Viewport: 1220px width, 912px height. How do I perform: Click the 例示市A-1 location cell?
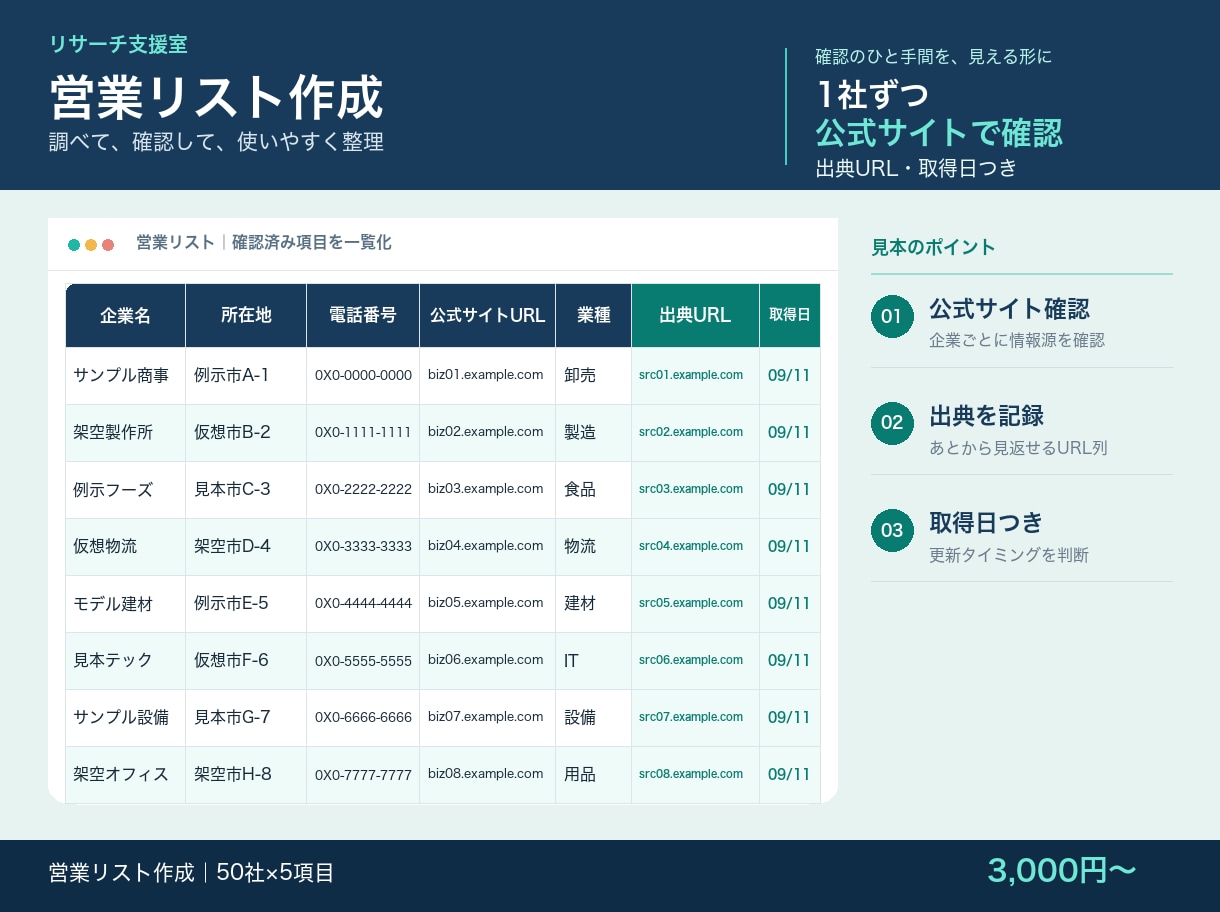(x=246, y=376)
